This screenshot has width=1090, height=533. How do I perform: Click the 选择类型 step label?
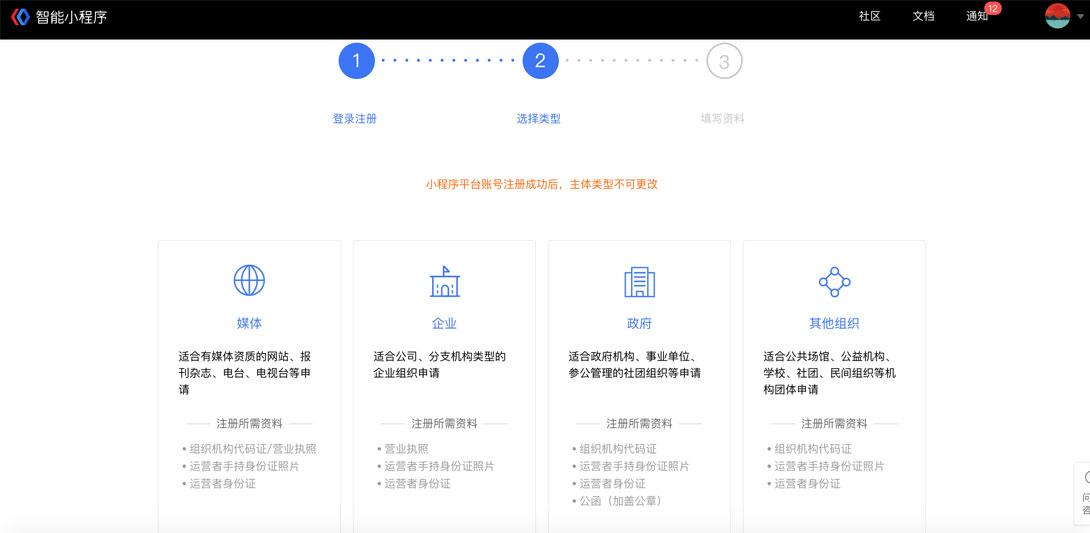point(539,119)
